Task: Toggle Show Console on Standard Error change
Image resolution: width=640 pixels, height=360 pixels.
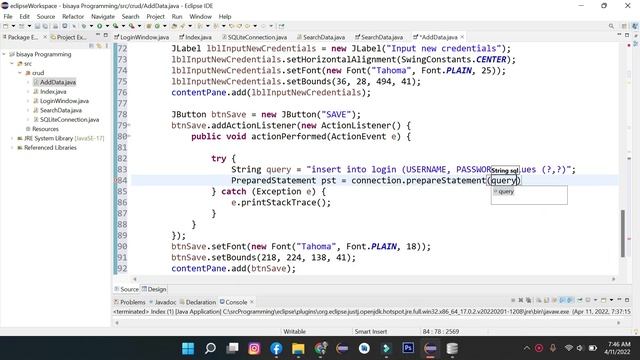Action: (x=570, y=300)
